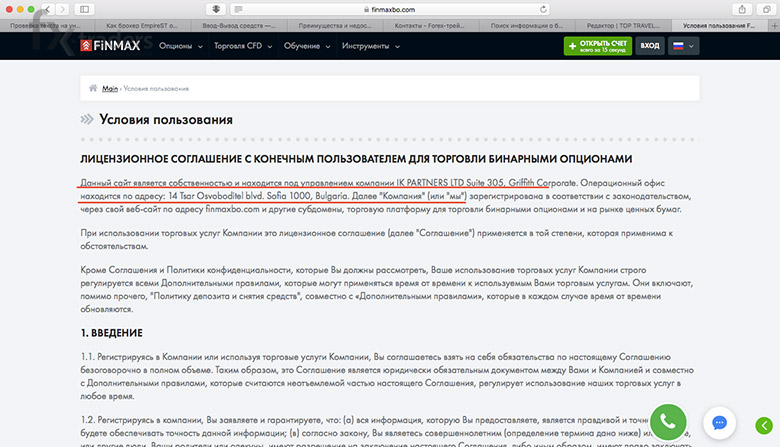780x447 pixels.
Task: Open the Safari share button
Action: tap(742, 9)
